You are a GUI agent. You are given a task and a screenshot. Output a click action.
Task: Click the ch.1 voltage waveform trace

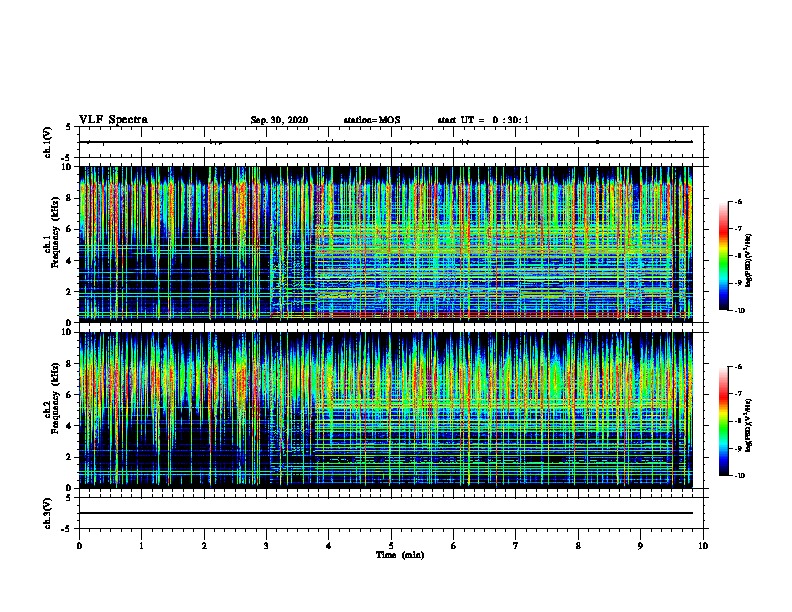pos(385,142)
